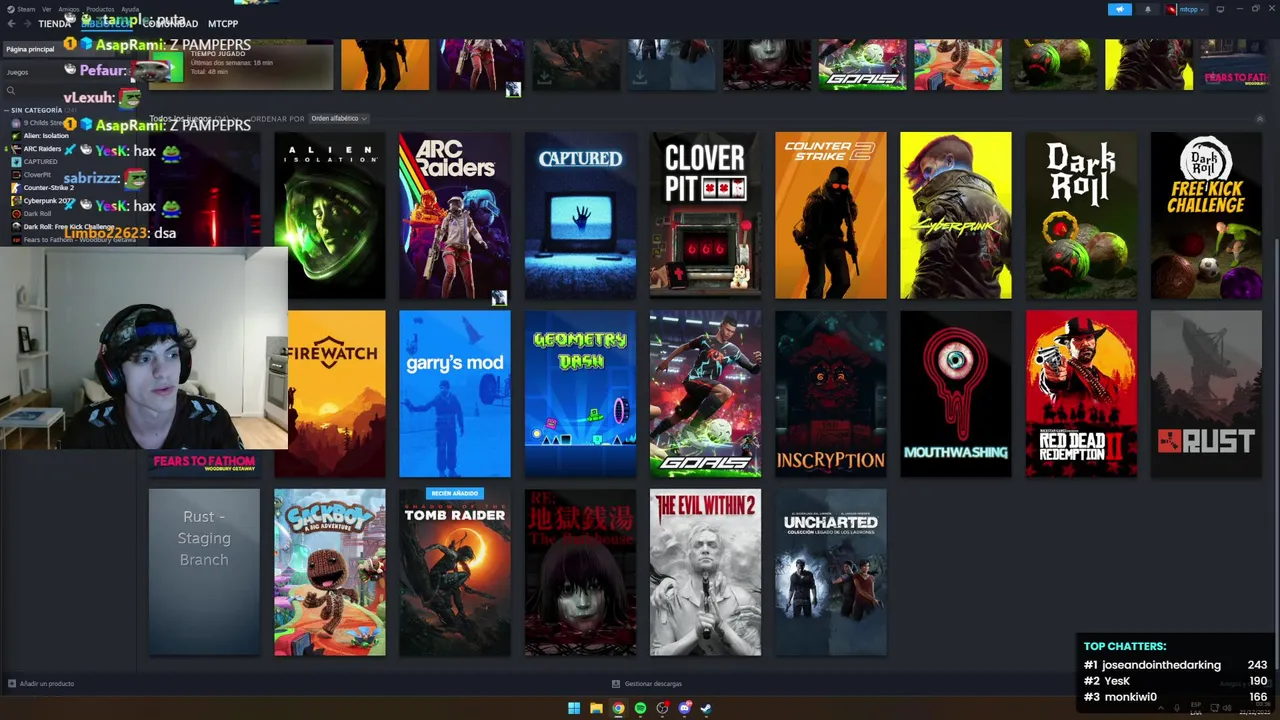This screenshot has width=1280, height=720.
Task: Open the Geometry Dash cover
Action: (580, 394)
